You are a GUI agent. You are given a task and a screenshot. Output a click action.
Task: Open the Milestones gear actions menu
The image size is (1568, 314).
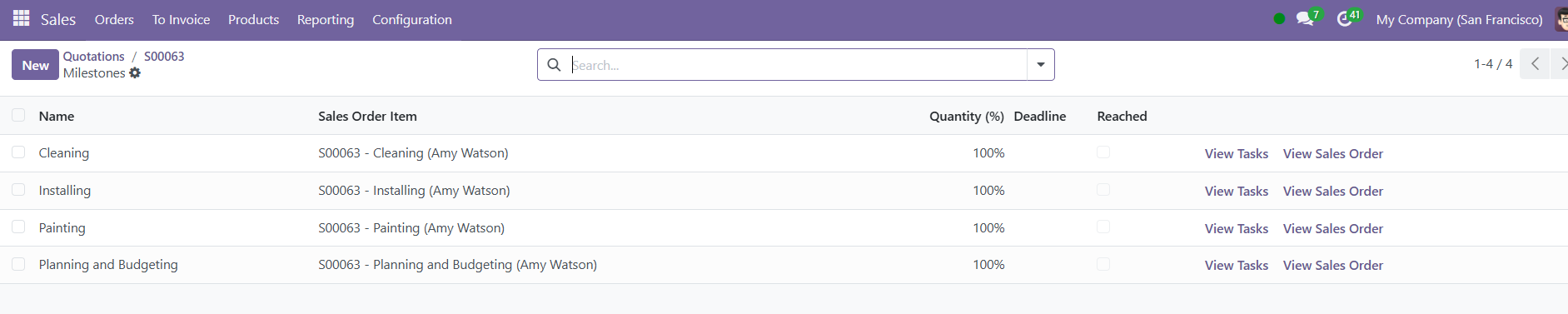click(135, 73)
